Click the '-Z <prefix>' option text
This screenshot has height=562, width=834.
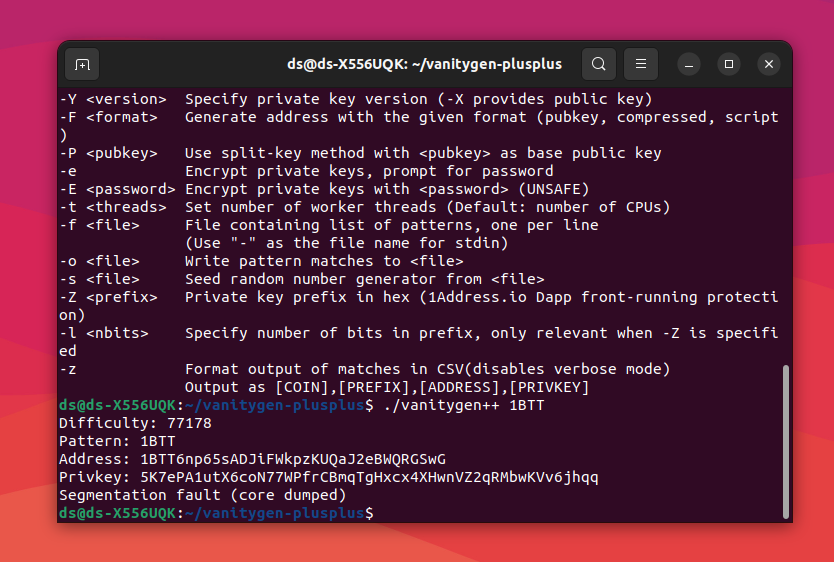(x=108, y=297)
